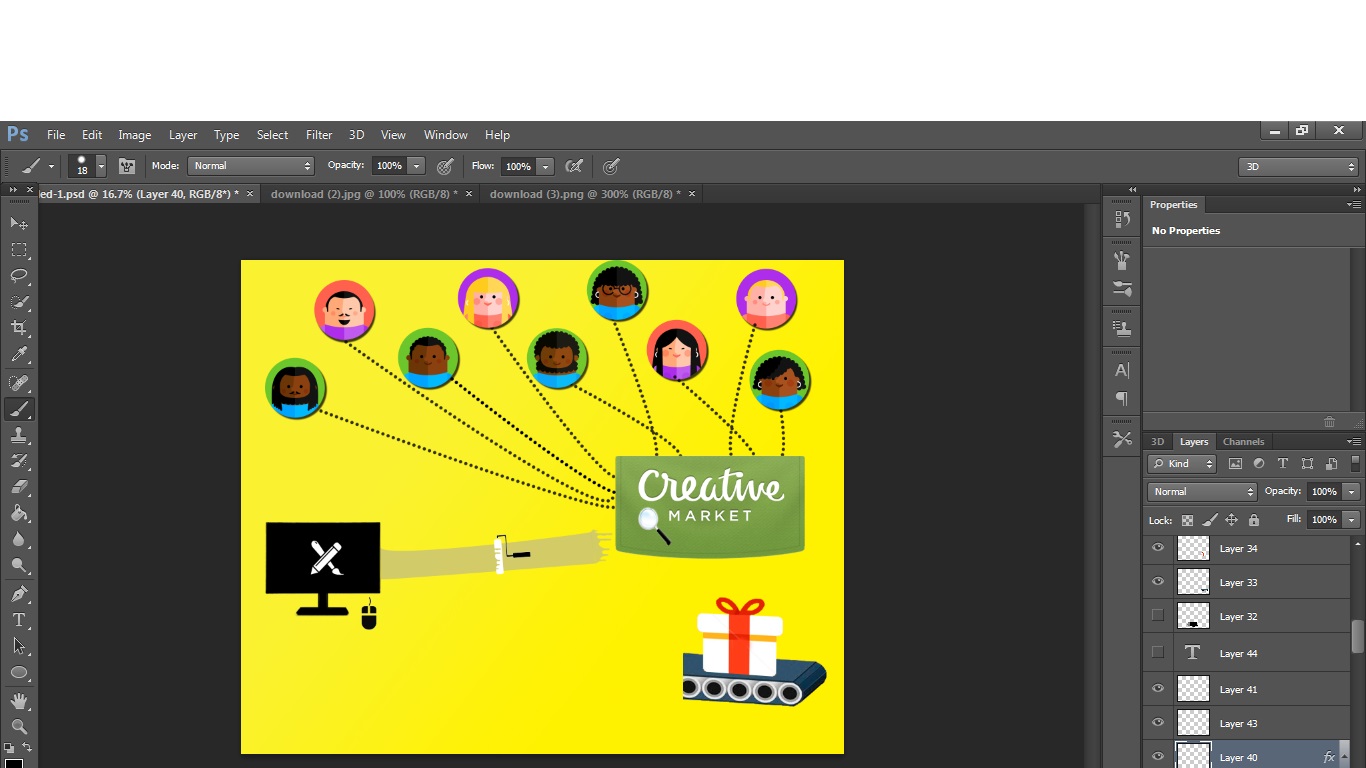The width and height of the screenshot is (1366, 768).
Task: Select the Path Selection tool
Action: [19, 646]
